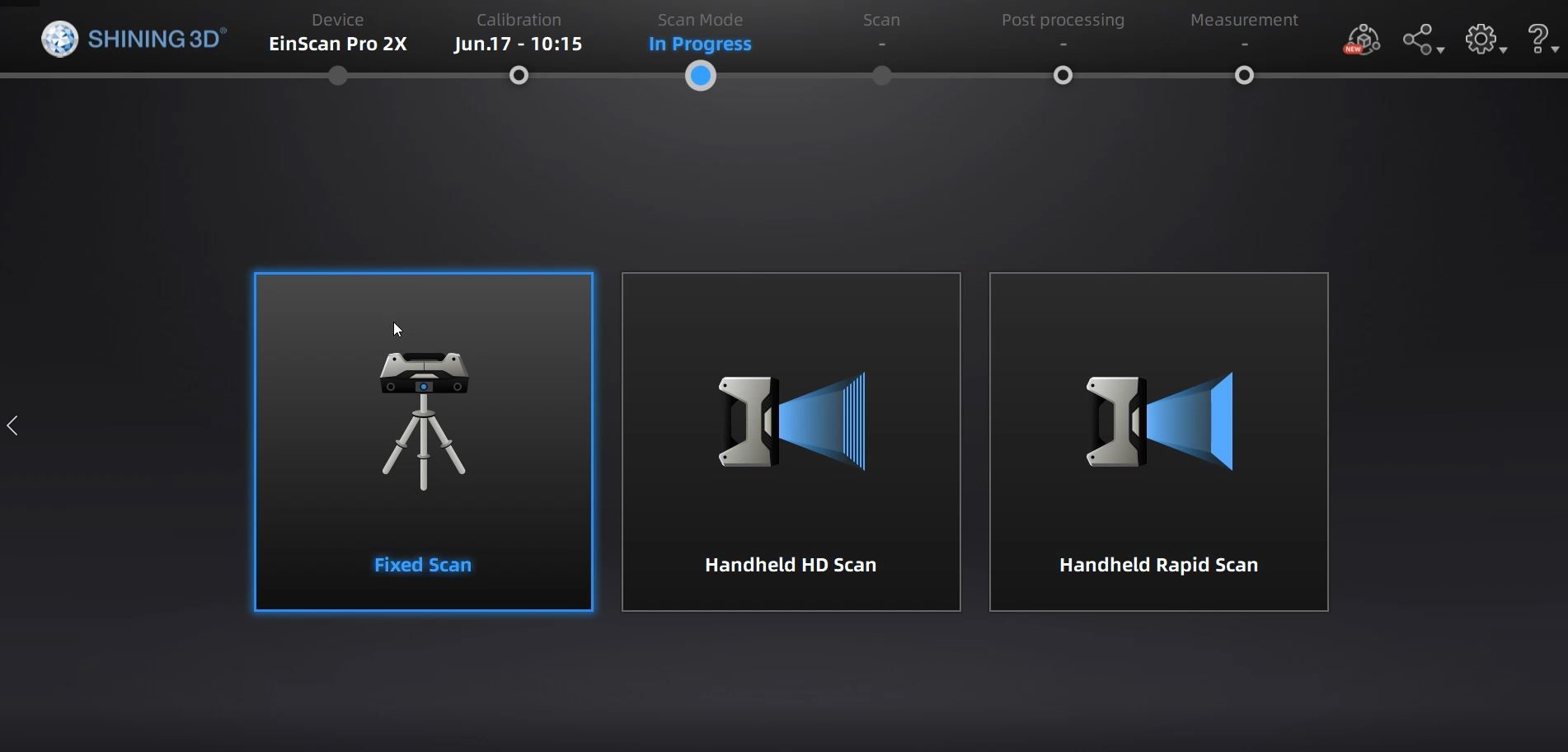This screenshot has height=752, width=1568.
Task: Choose the Fixed Scan mode card
Action: 423,441
